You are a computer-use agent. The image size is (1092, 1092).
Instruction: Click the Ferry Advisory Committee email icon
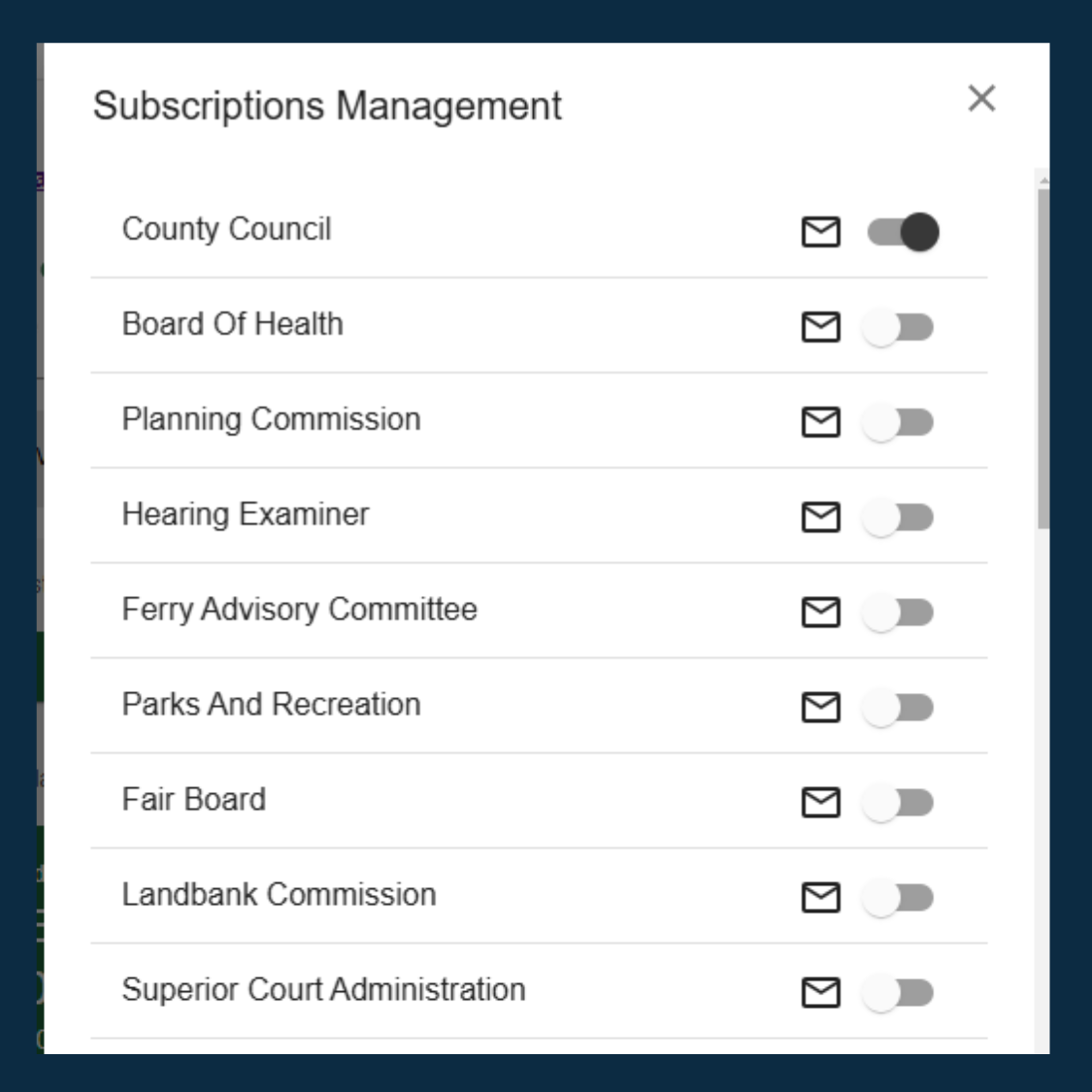[x=820, y=611]
